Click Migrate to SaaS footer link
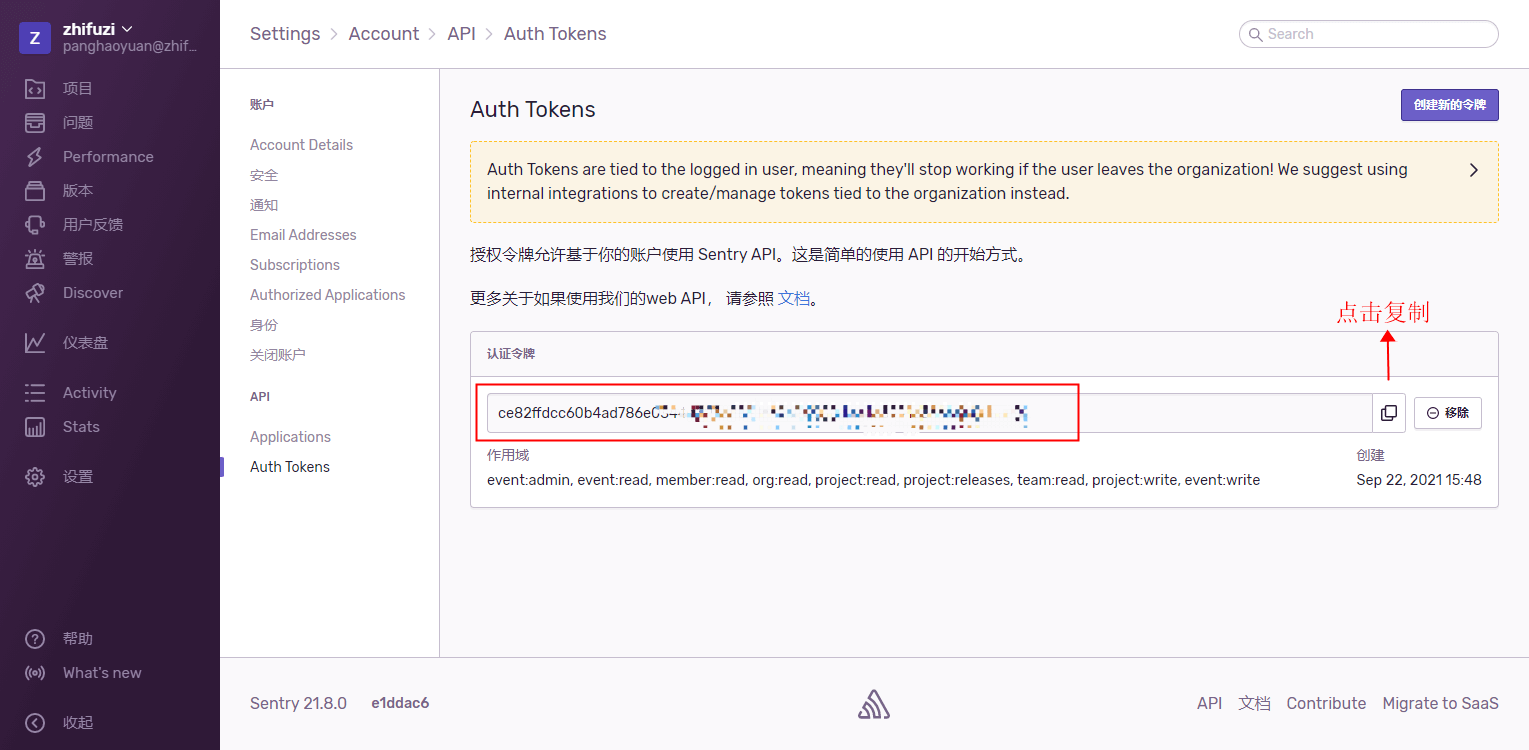The image size is (1529, 750). (1440, 704)
